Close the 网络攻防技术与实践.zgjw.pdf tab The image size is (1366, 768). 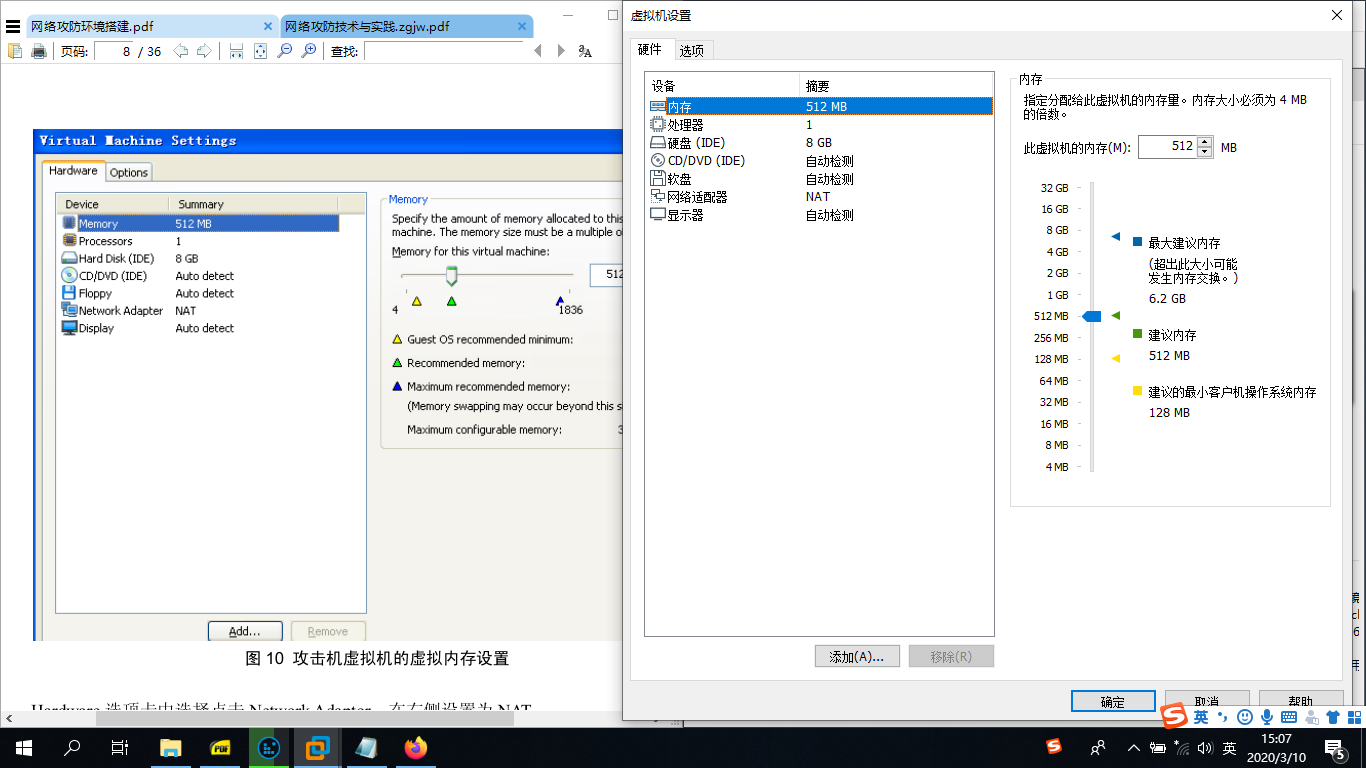coord(521,27)
